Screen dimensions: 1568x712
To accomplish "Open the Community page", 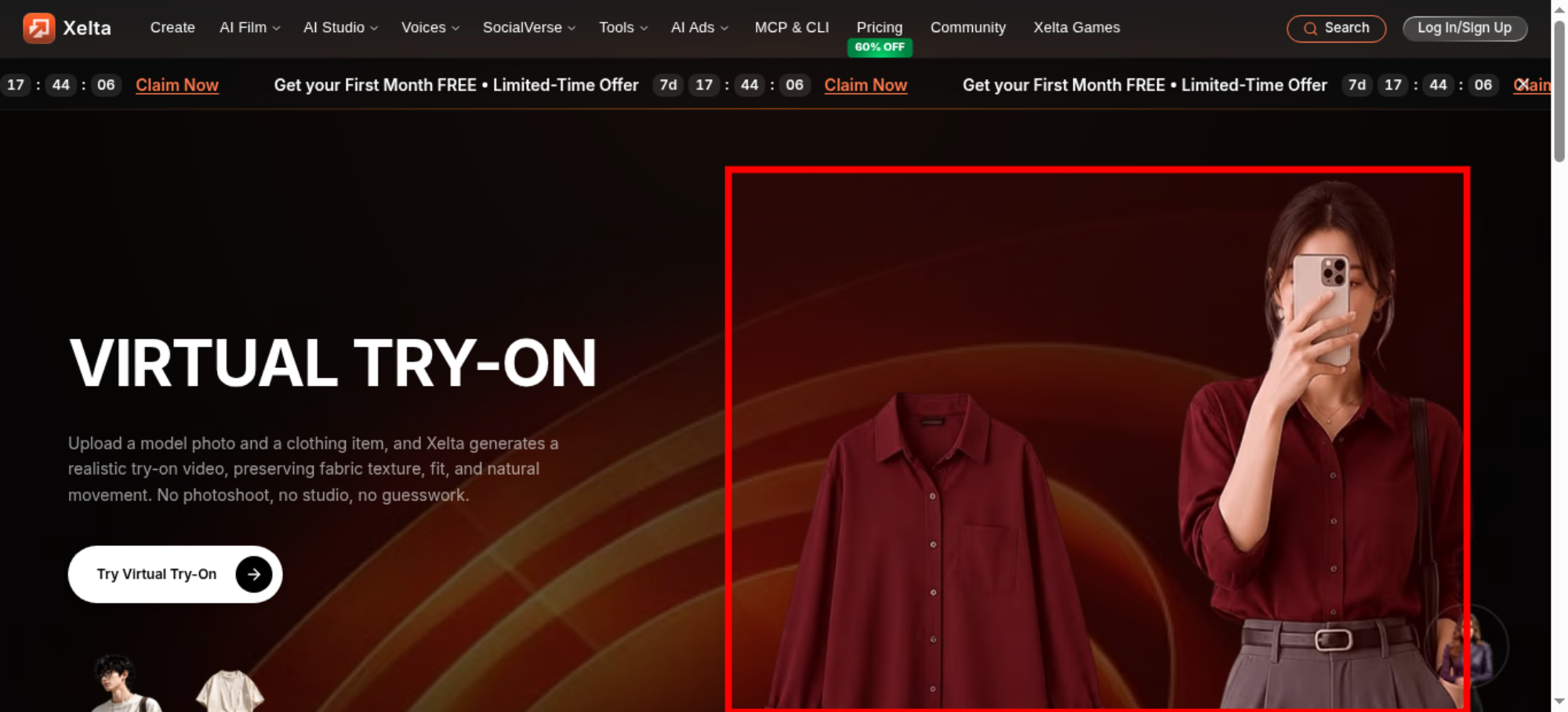I will 968,27.
